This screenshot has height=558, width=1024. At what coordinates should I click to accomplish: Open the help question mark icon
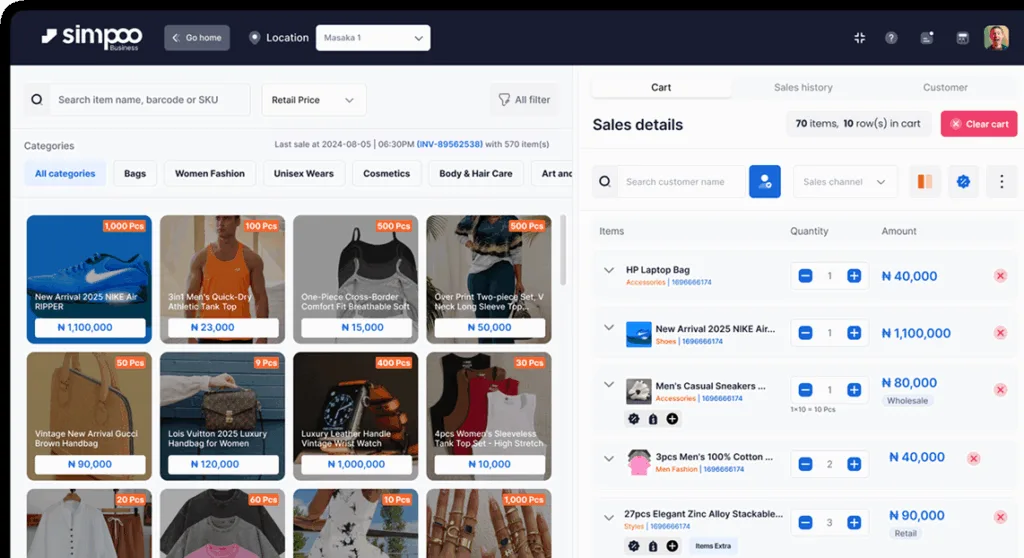point(891,38)
